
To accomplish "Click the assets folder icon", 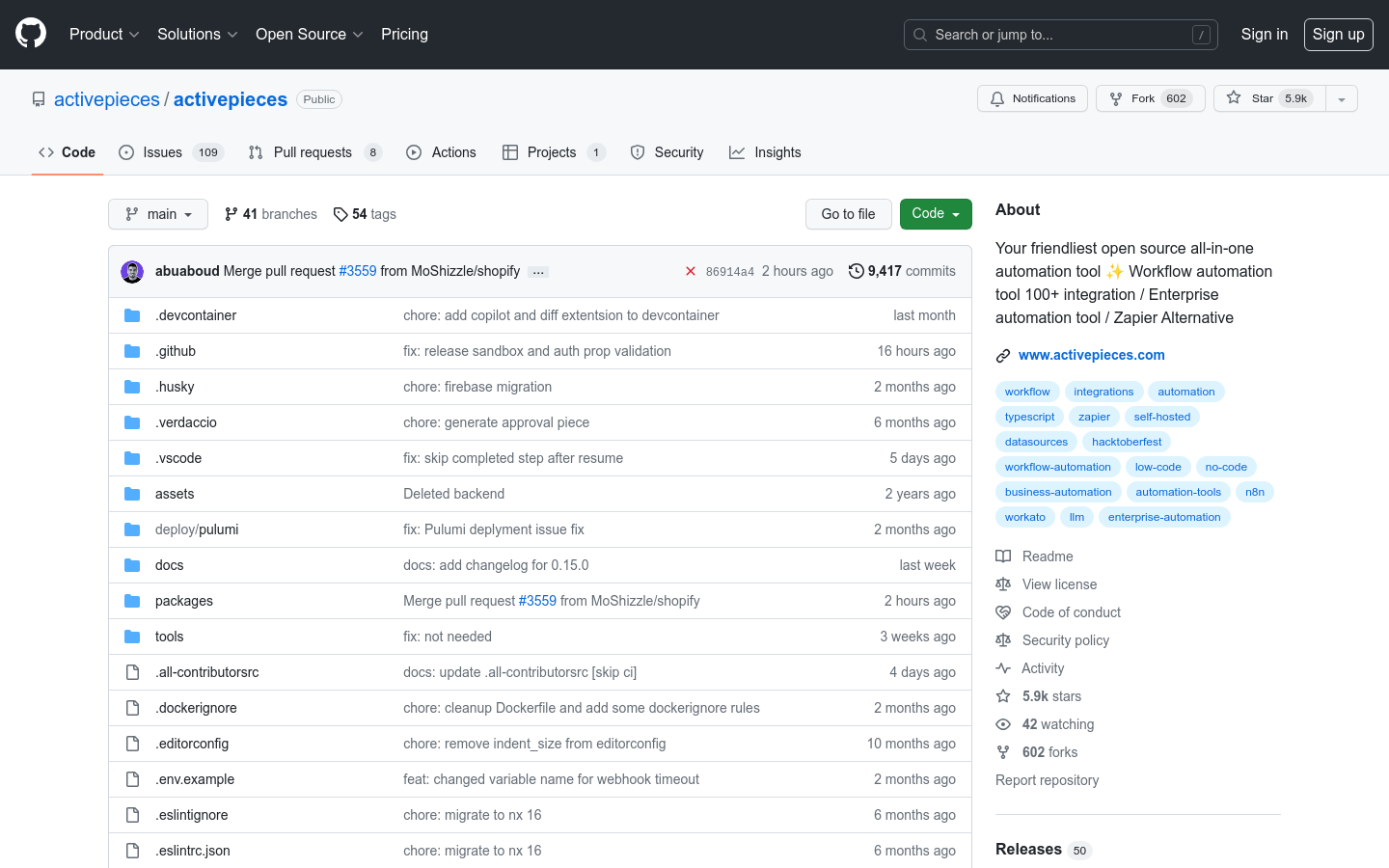I will [132, 494].
